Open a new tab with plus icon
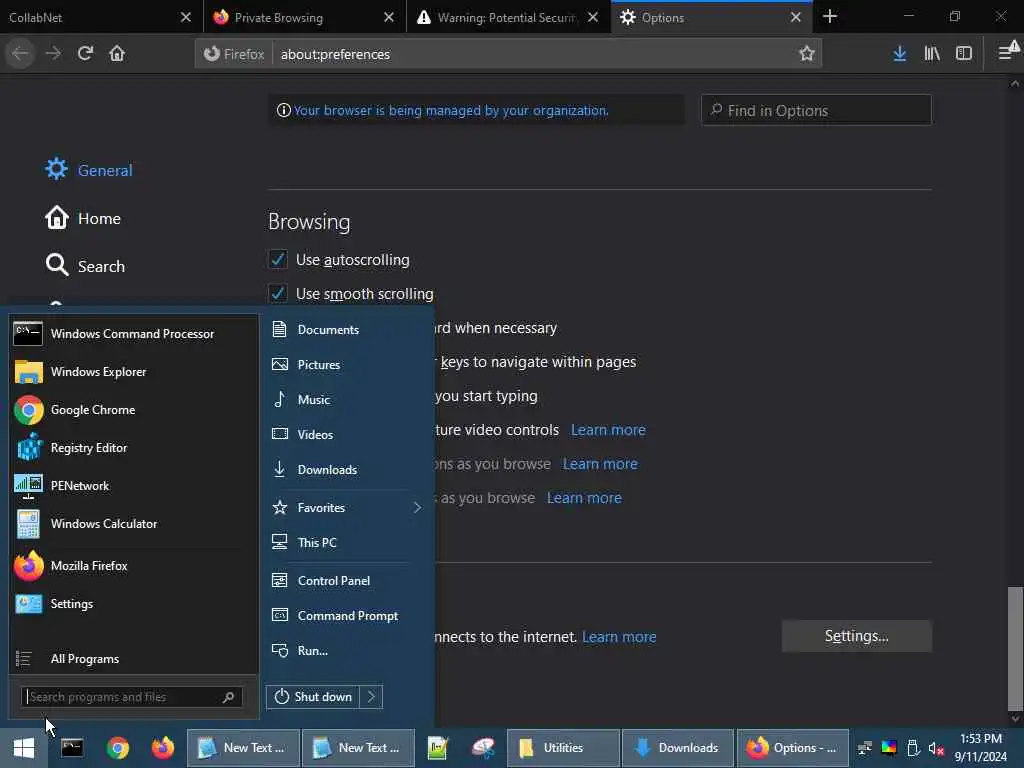The image size is (1024, 768). 830,16
